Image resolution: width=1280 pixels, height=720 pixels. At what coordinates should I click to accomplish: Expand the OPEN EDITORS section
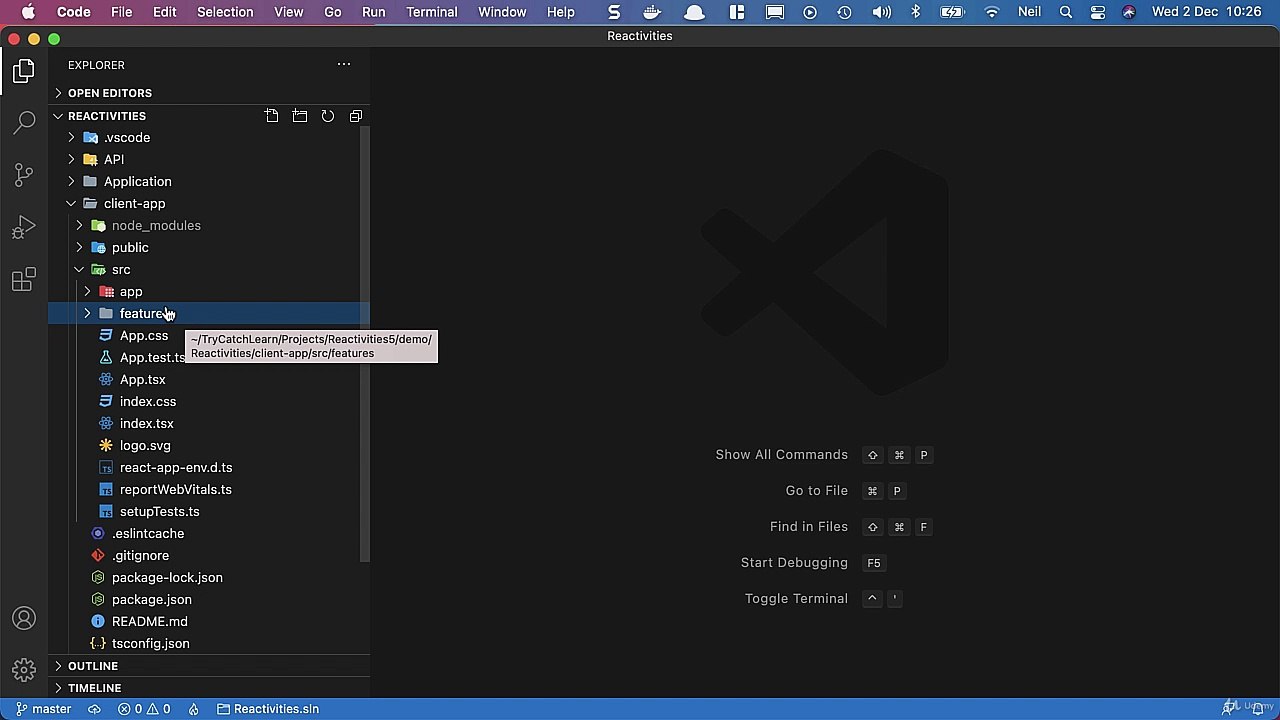[209, 93]
